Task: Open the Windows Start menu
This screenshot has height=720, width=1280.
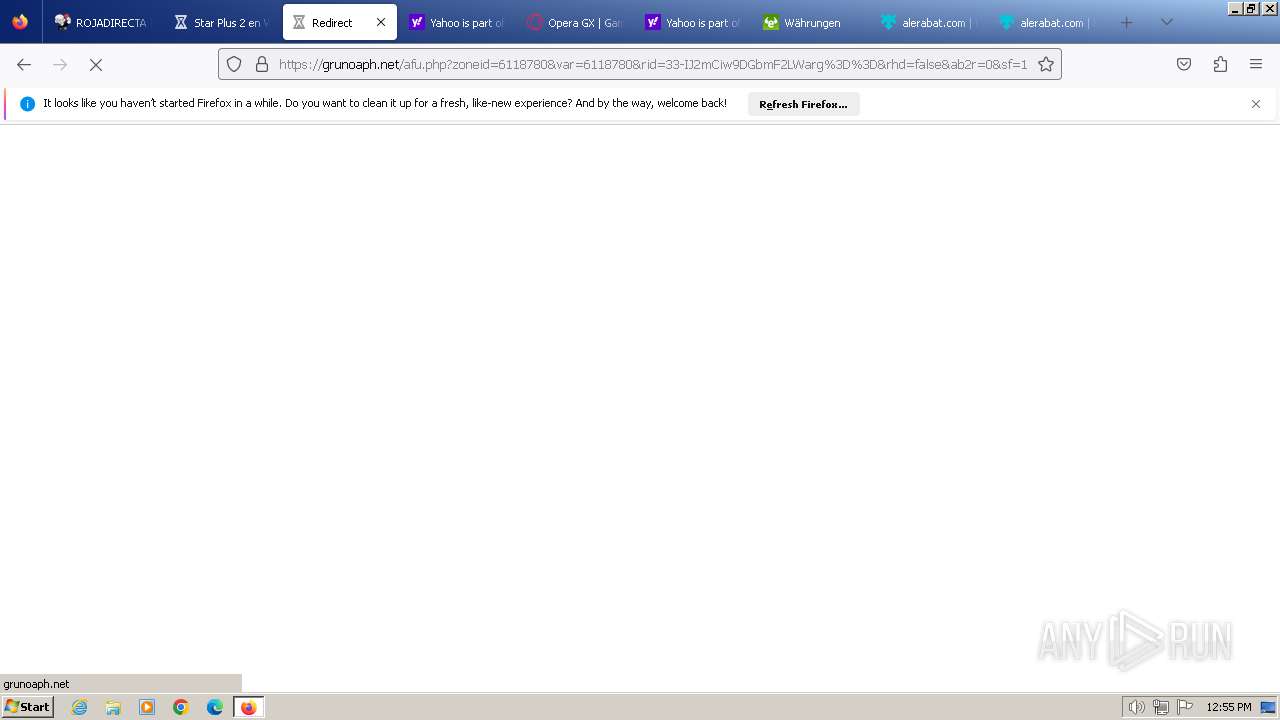Action: click(x=27, y=707)
